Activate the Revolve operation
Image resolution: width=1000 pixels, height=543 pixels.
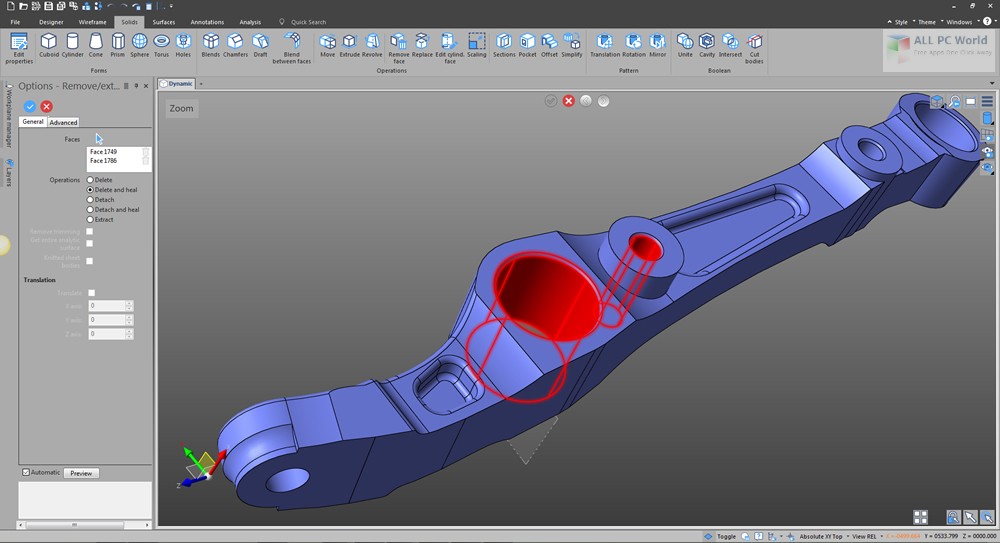click(372, 45)
